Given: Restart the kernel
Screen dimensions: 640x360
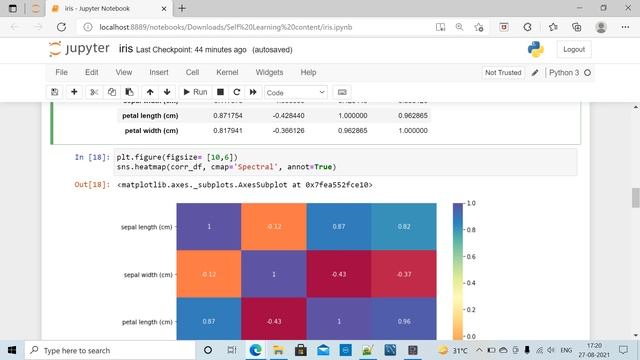Looking at the screenshot, I should [236, 92].
